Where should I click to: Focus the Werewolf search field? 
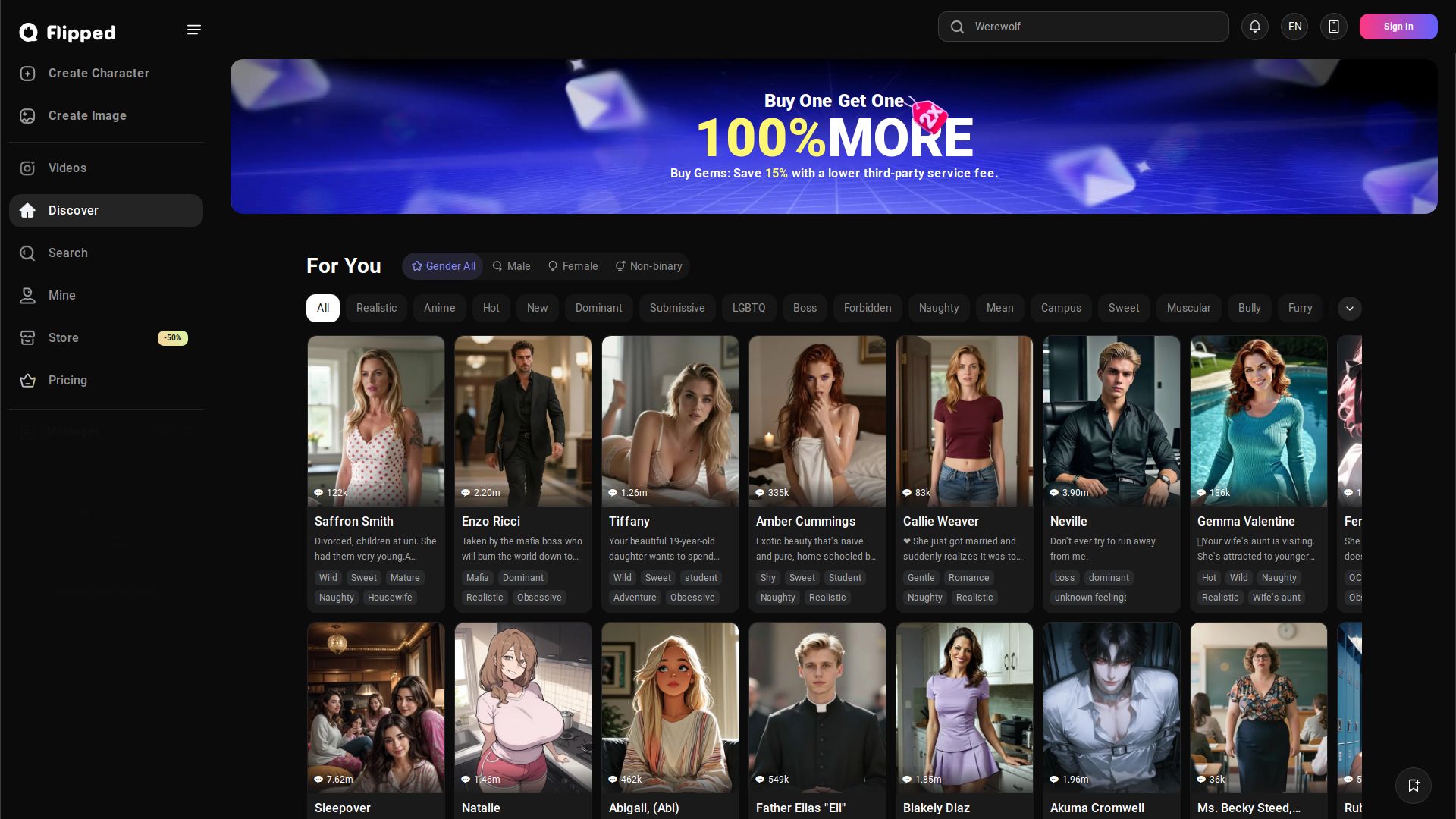[x=1084, y=27]
